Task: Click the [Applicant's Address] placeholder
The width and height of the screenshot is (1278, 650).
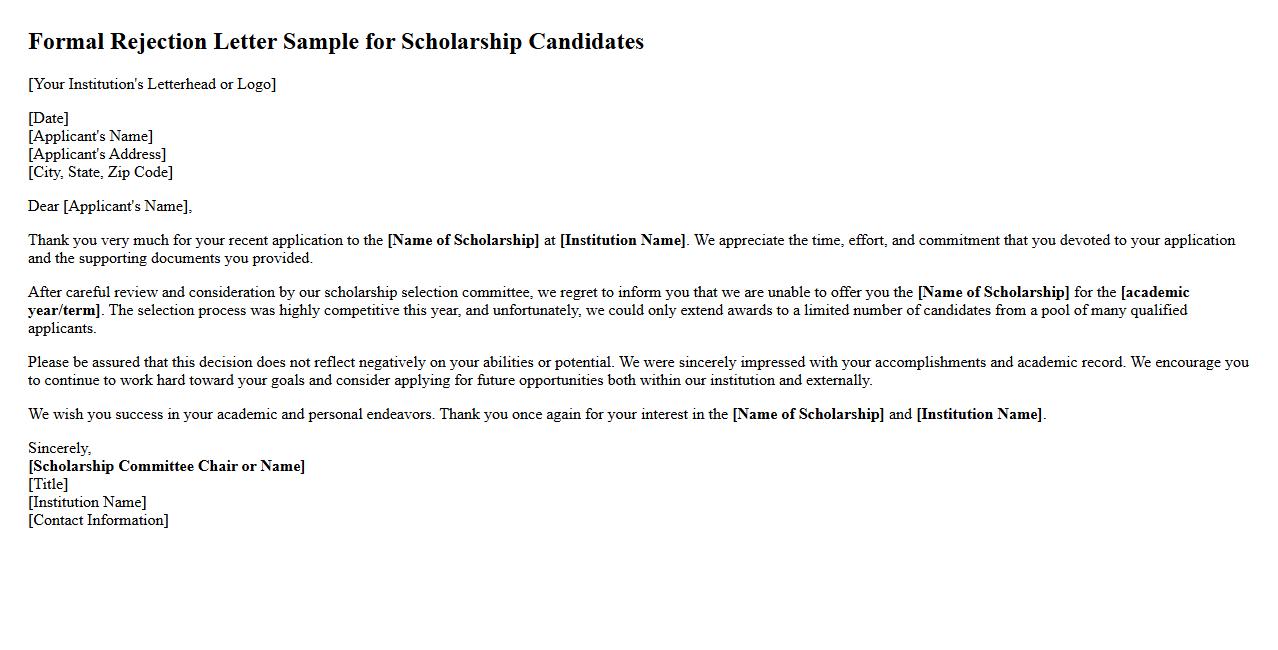Action: point(97,154)
